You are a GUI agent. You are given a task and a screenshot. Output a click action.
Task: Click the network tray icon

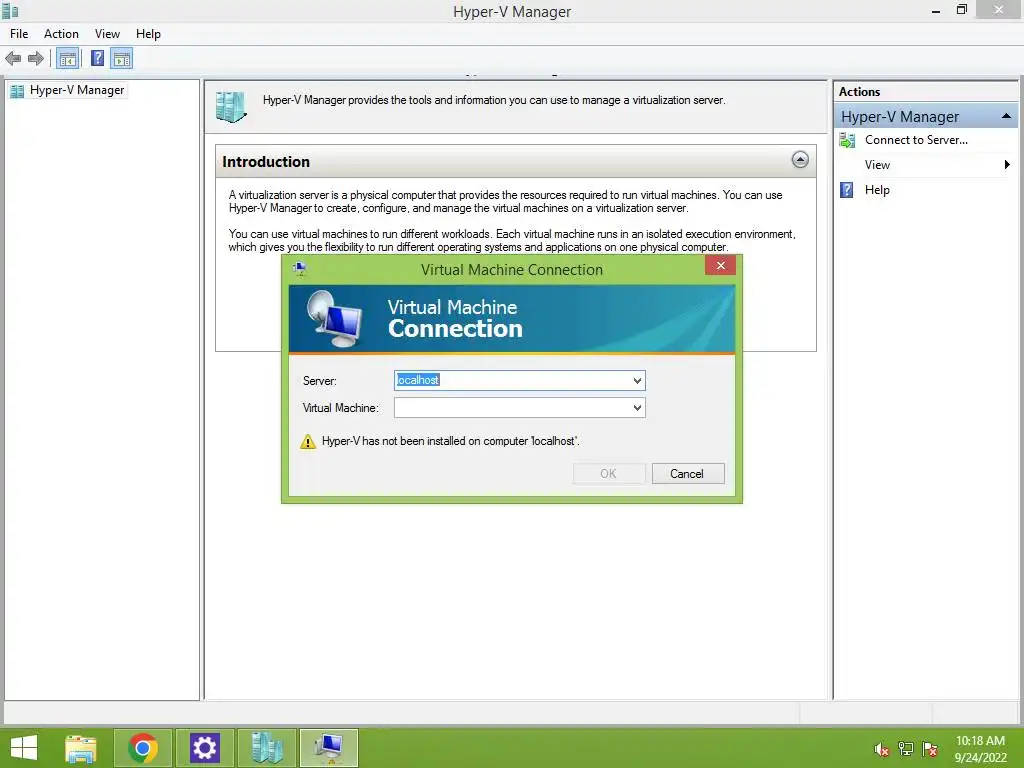[x=906, y=749]
